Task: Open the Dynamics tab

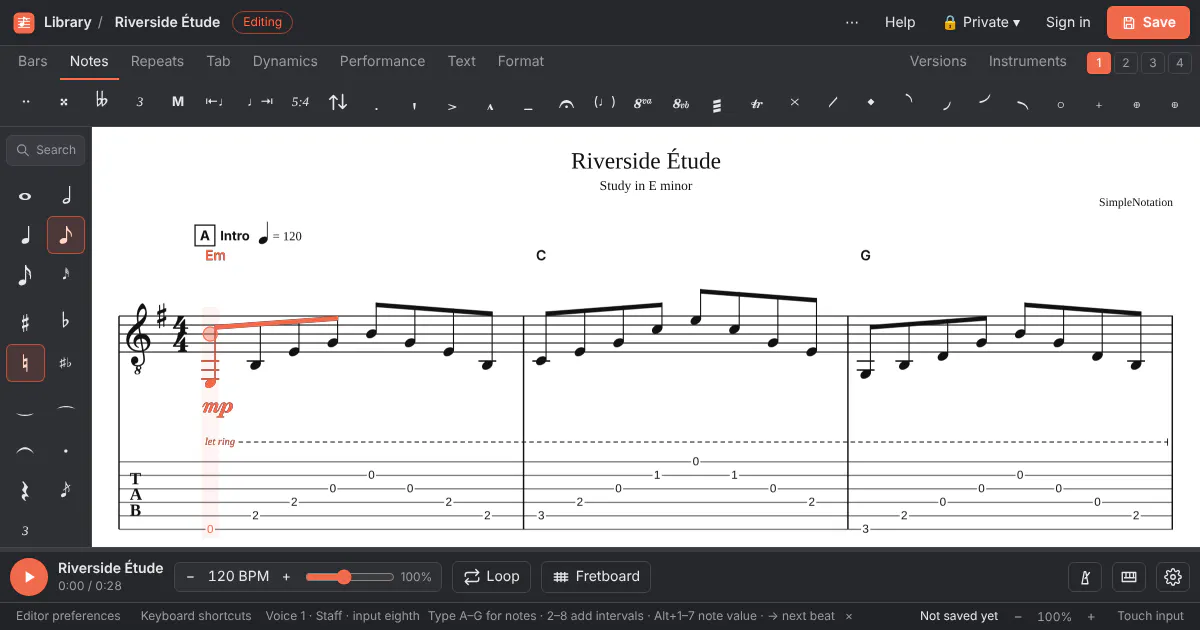Action: tap(285, 61)
